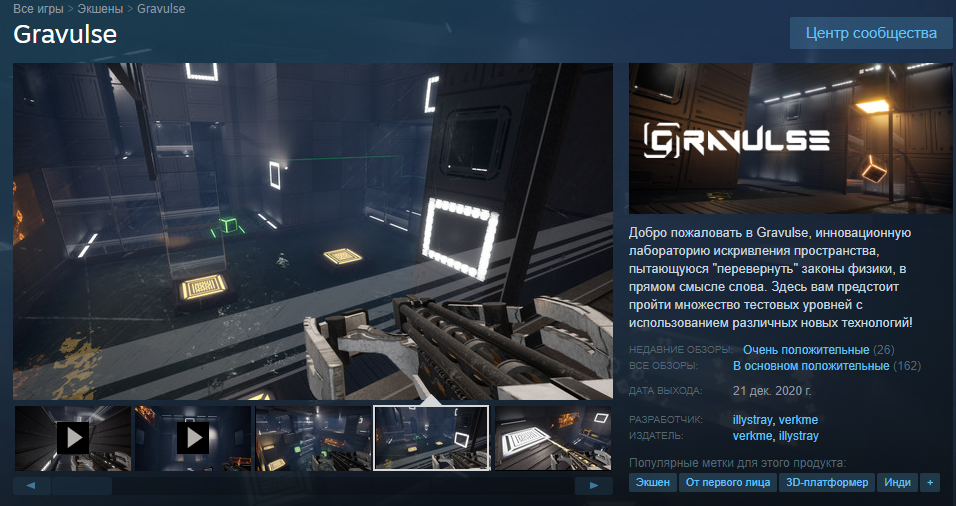Viewport: 956px width, 506px height.
Task: Select the От первого лица tag
Action: pos(728,482)
